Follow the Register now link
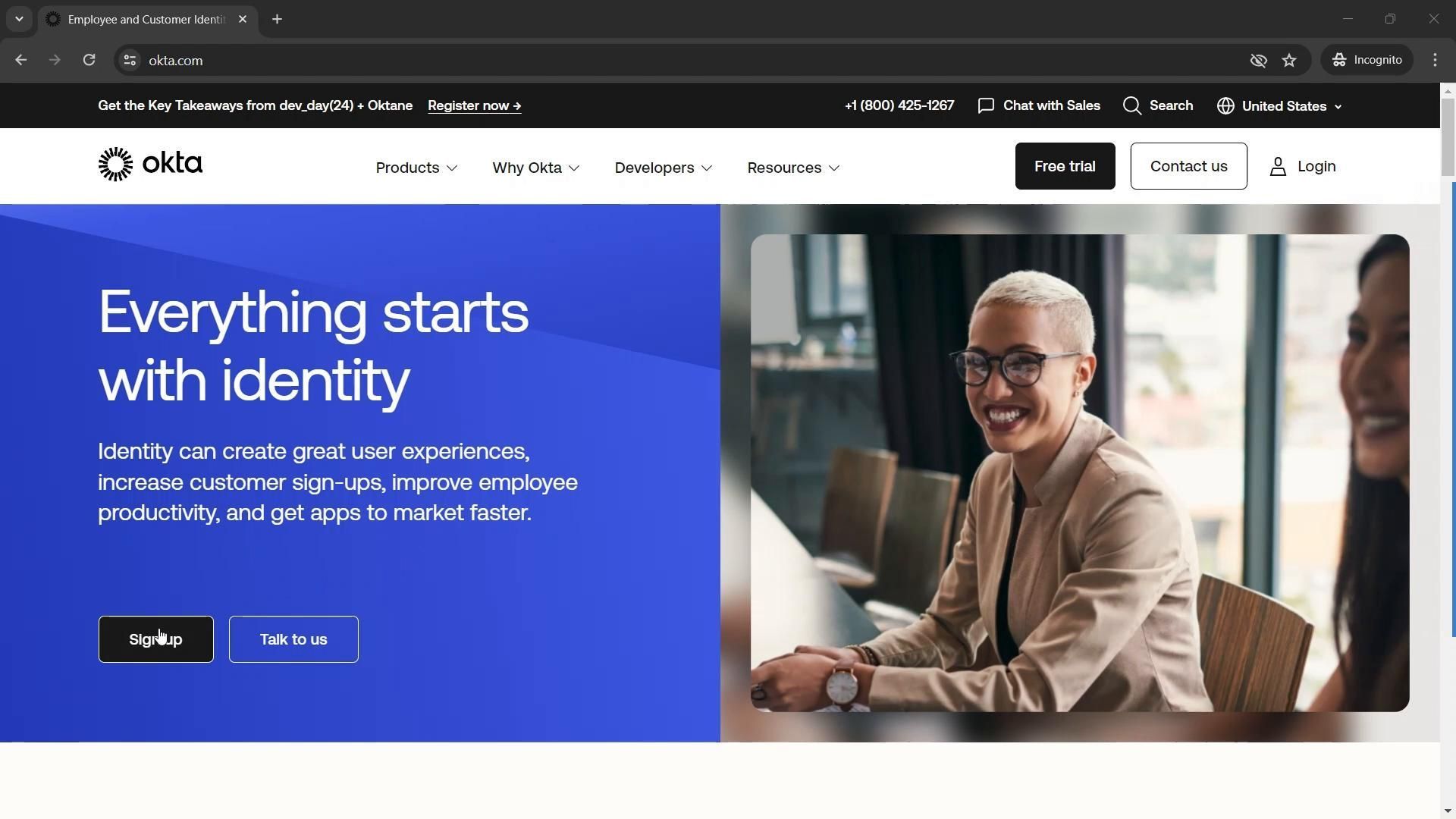 point(474,106)
